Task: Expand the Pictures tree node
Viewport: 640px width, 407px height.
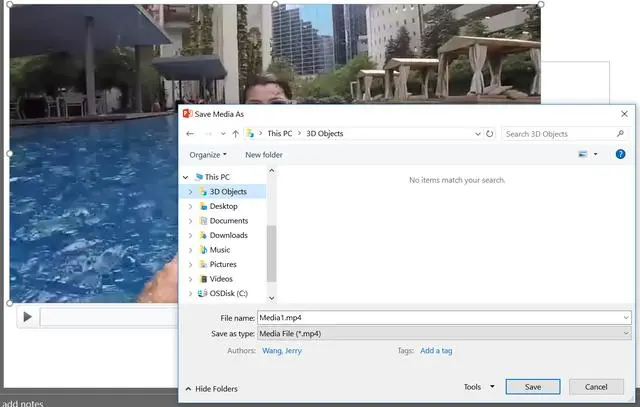Action: coord(190,265)
